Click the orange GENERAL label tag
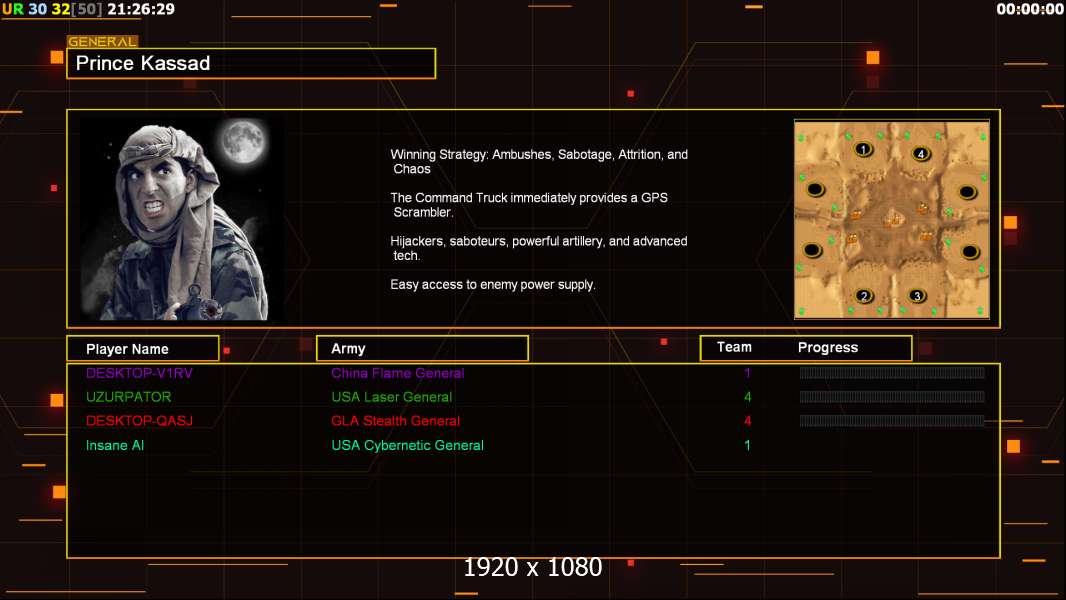The width and height of the screenshot is (1066, 600). [x=102, y=41]
